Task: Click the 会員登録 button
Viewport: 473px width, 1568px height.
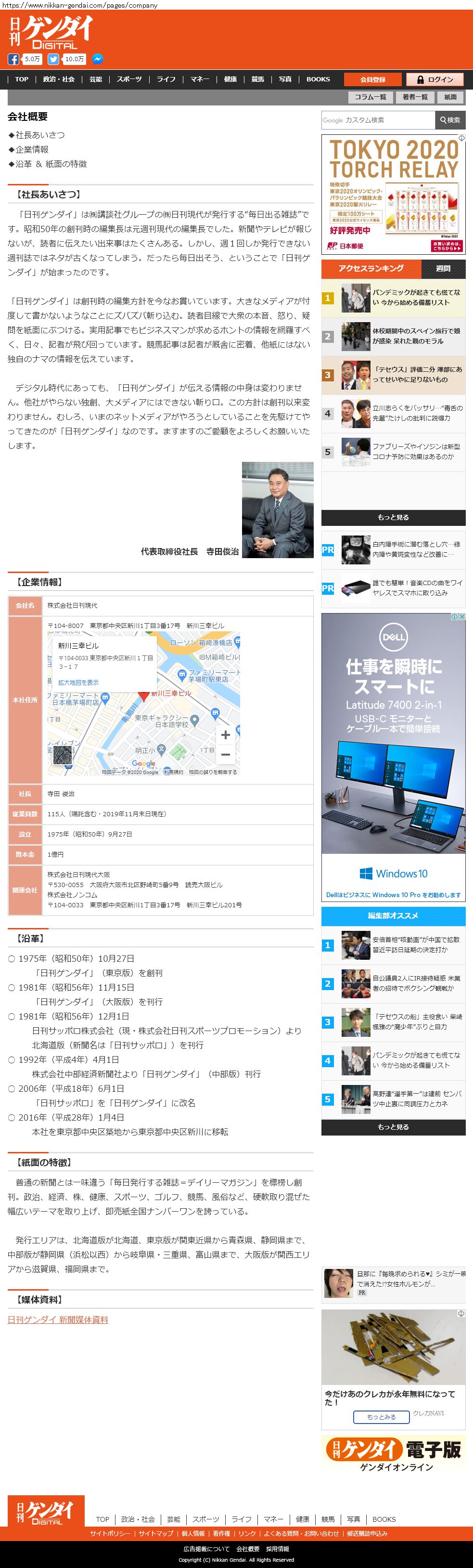Action: pos(373,80)
